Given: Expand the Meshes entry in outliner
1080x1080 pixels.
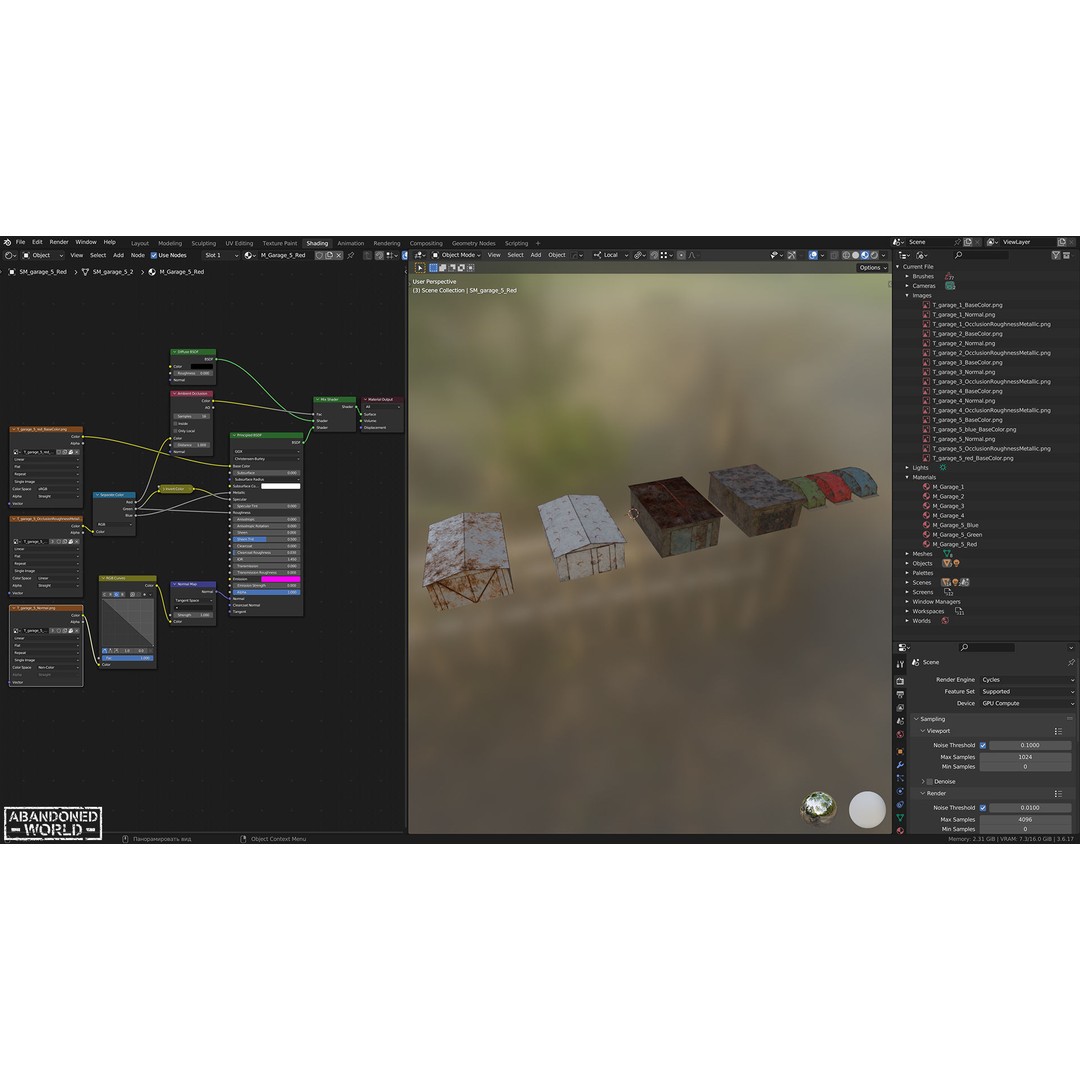Looking at the screenshot, I should tap(907, 554).
